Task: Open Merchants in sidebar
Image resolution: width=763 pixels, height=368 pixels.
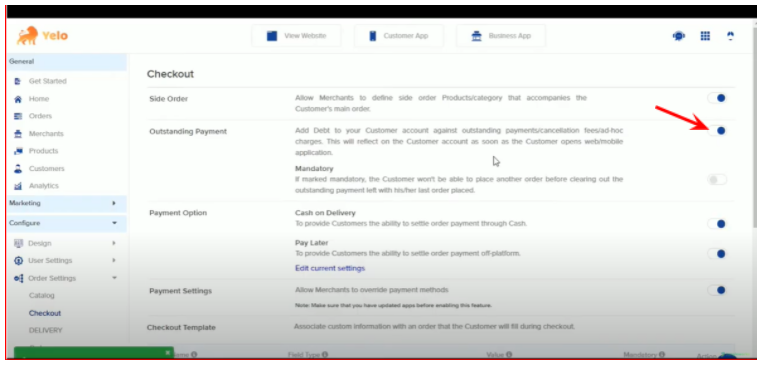Action: coord(46,134)
